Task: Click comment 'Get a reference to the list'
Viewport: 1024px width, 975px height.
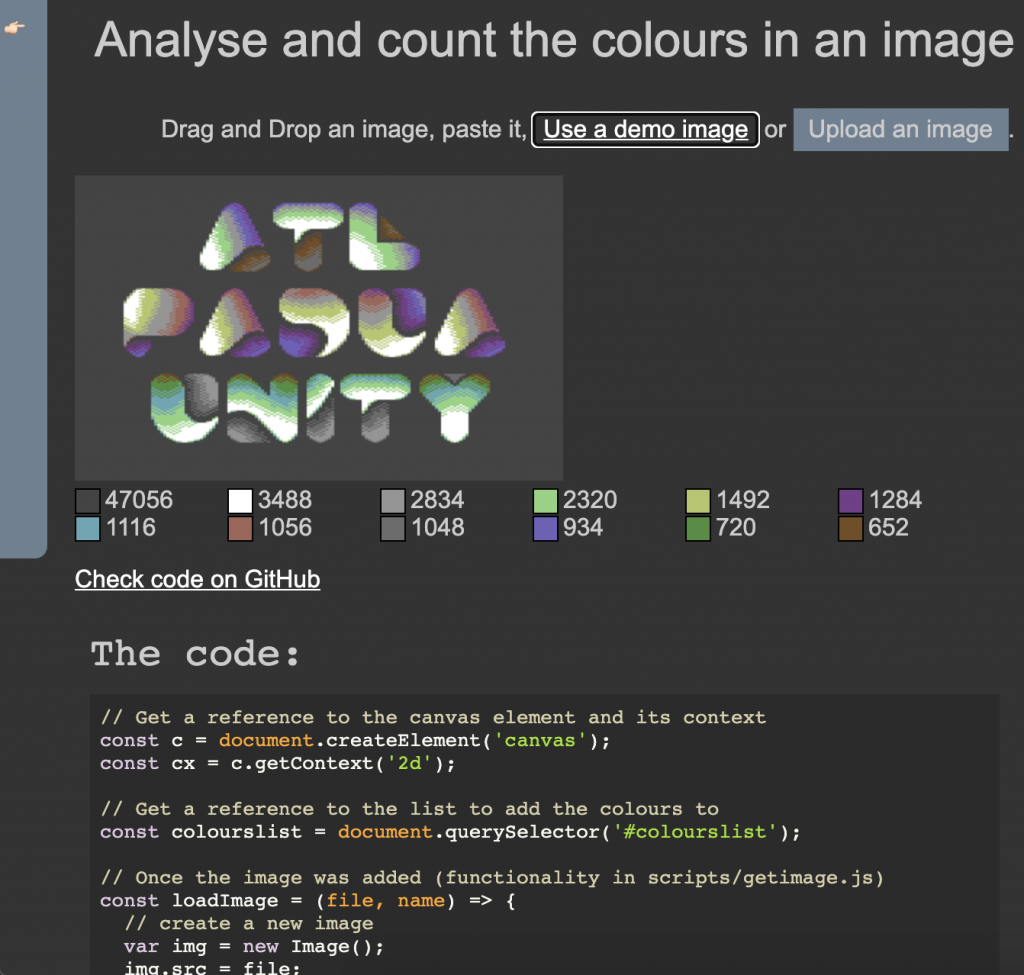Action: pos(409,809)
